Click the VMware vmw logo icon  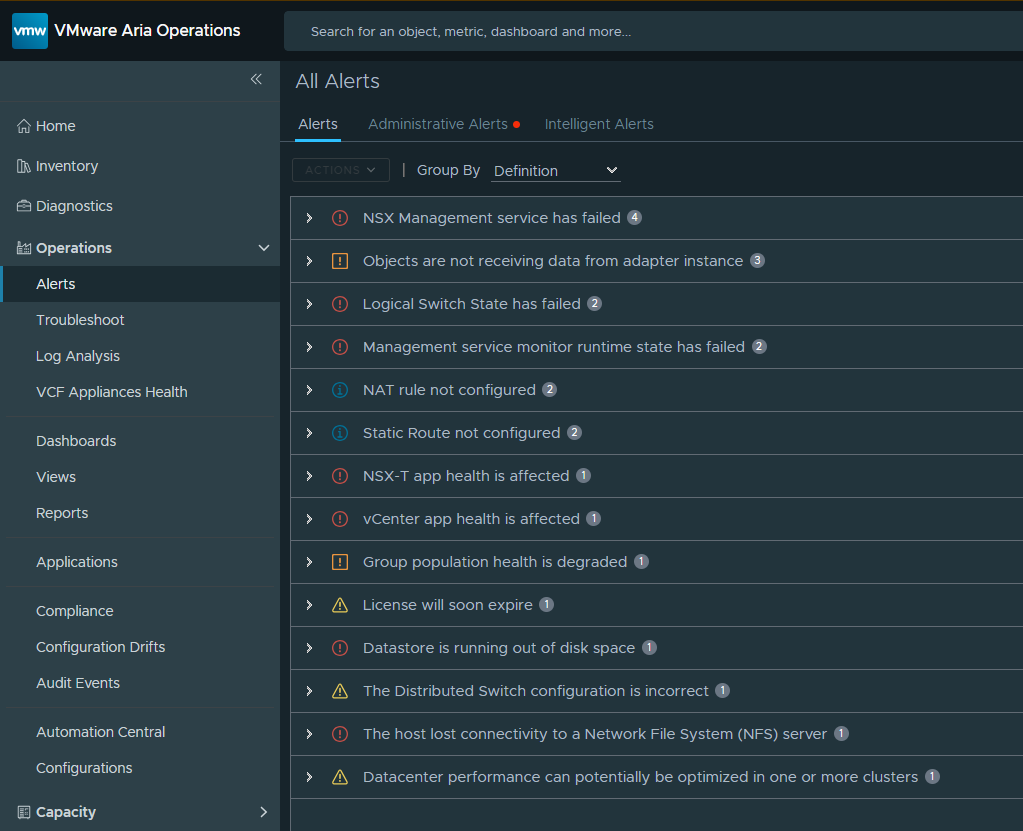[x=30, y=31]
